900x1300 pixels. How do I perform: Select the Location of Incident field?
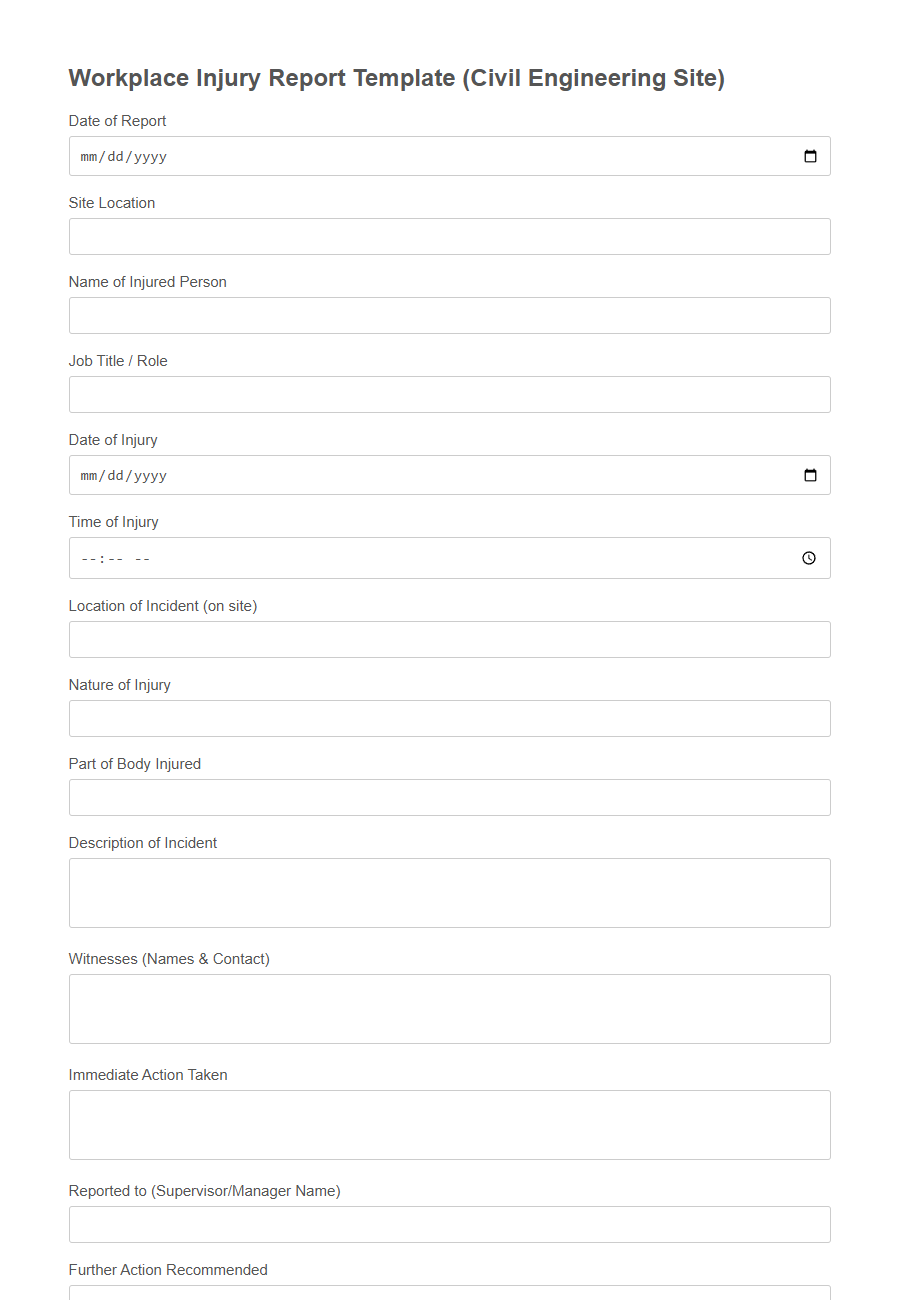coord(449,639)
